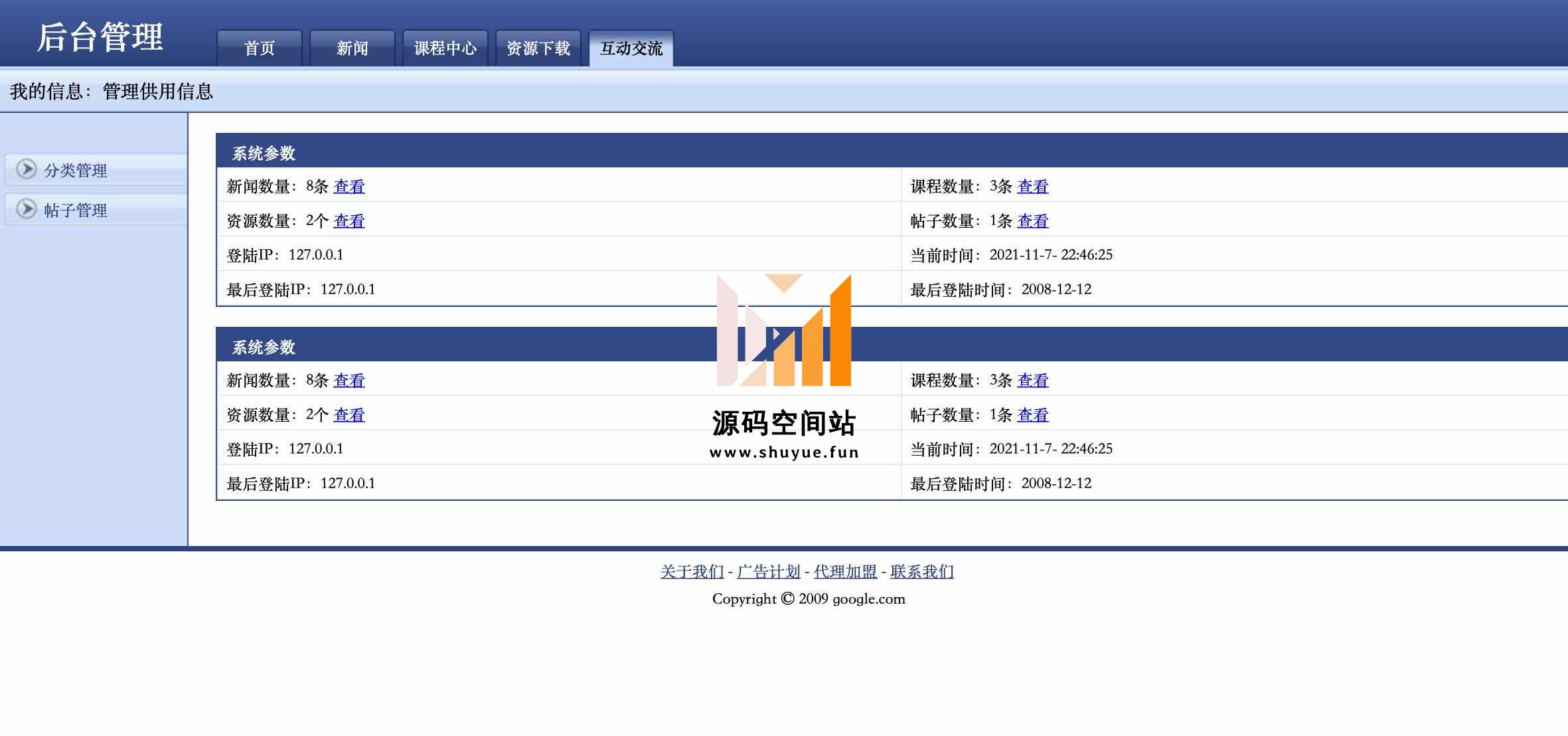Viewport: 1568px width, 736px height.
Task: Open the 课程中心 tab
Action: [445, 48]
